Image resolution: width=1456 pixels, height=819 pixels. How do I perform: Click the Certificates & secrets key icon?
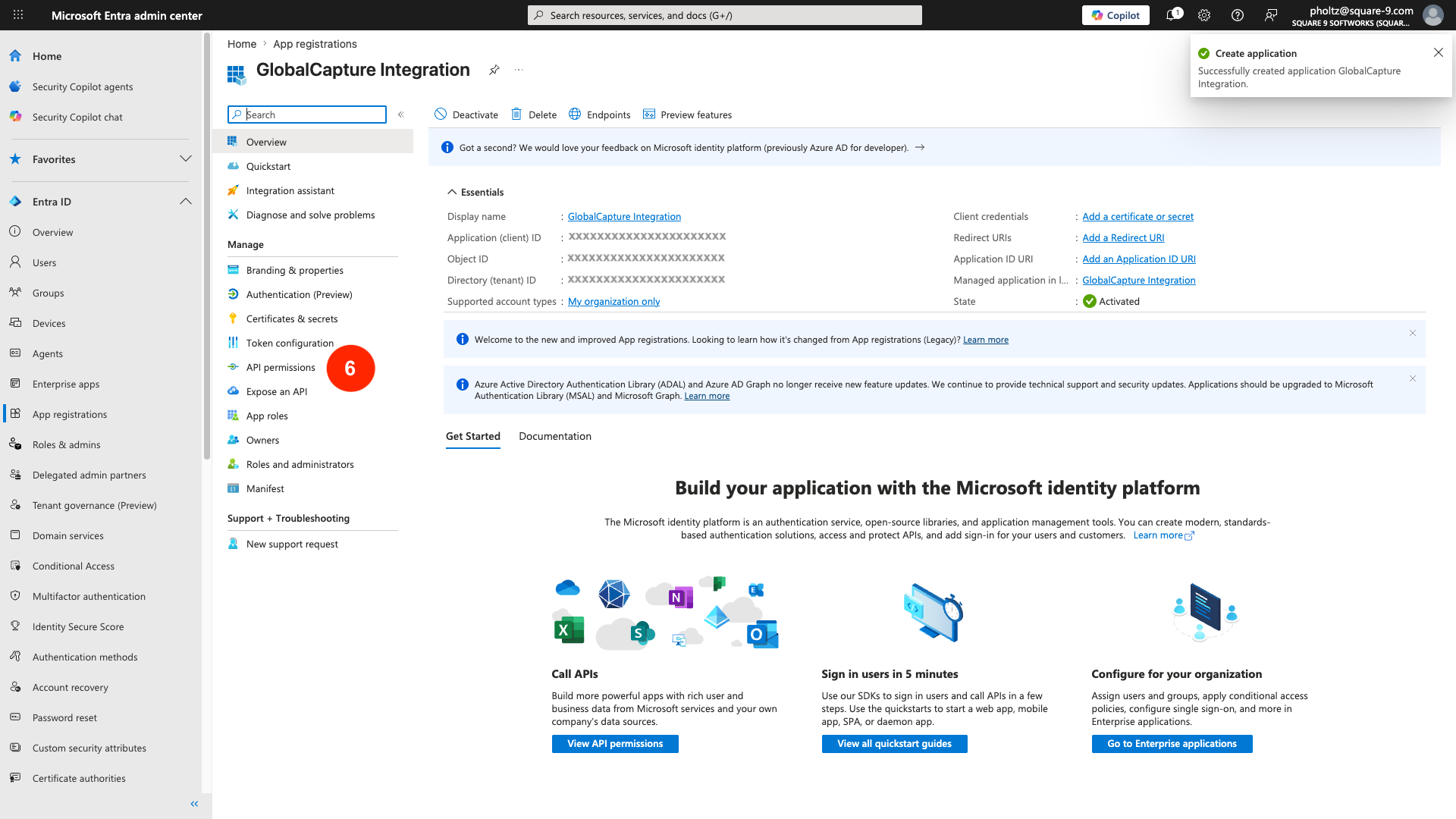234,318
